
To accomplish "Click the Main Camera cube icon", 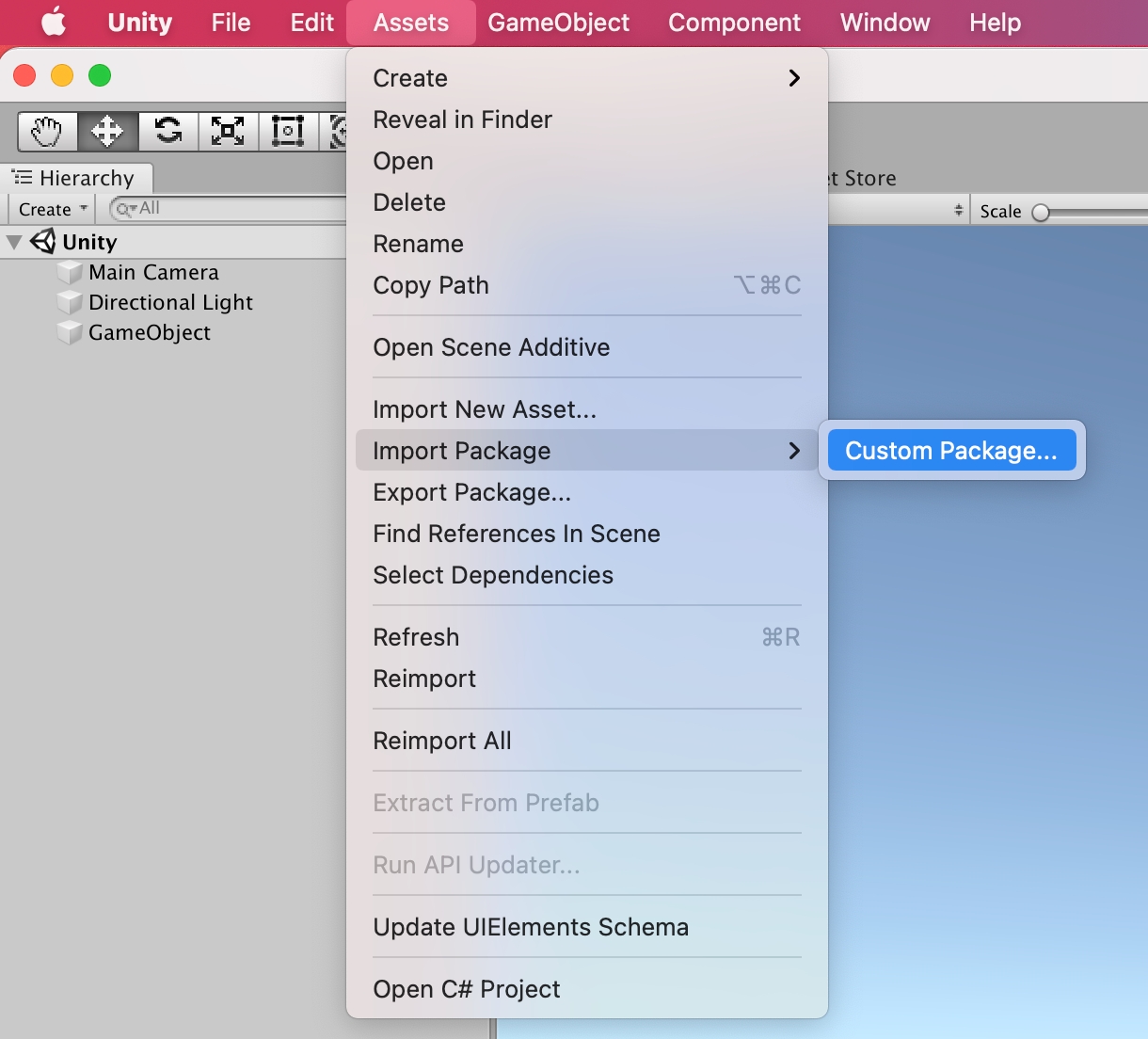I will click(x=70, y=273).
